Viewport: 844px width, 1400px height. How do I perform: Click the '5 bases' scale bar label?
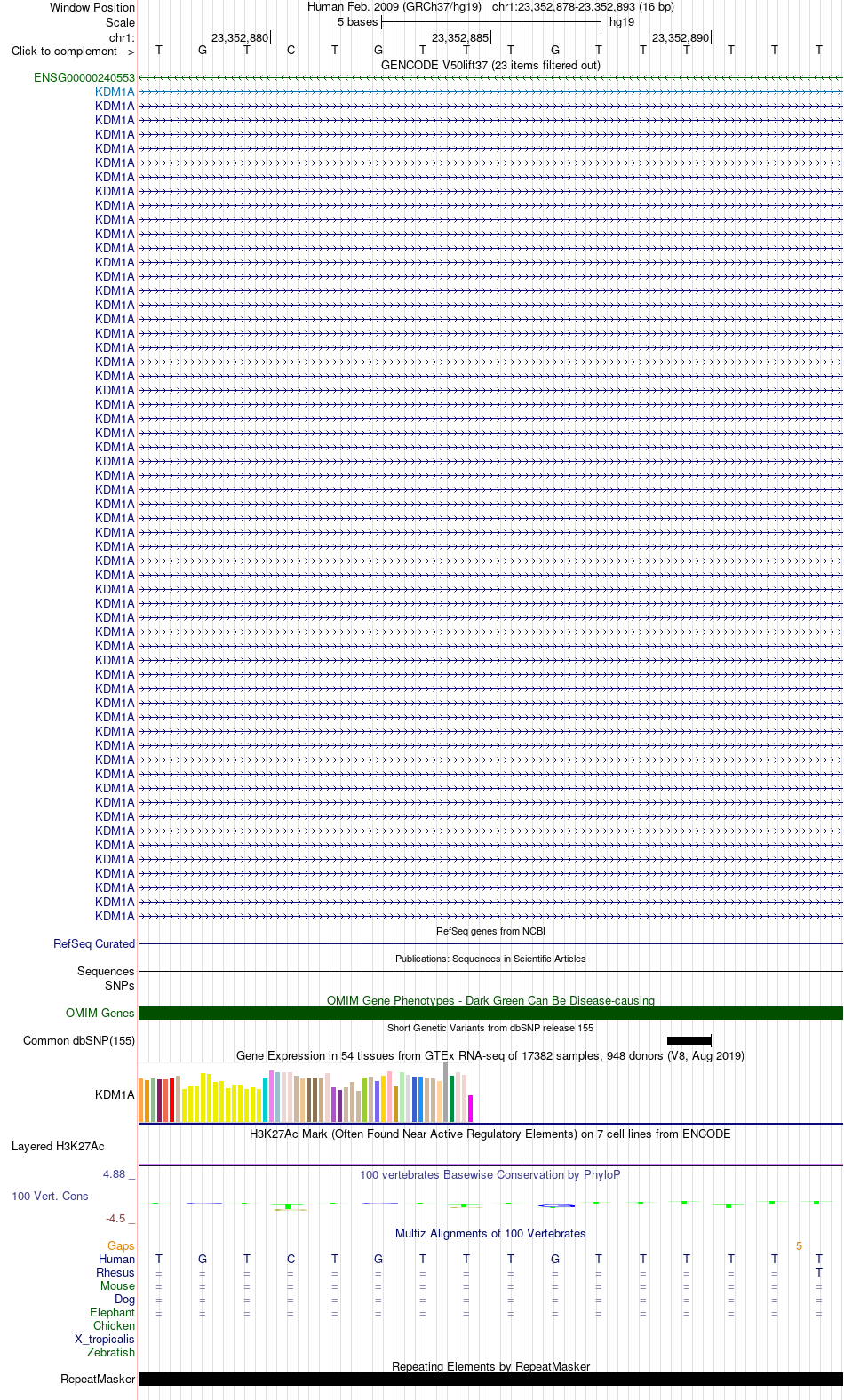(357, 22)
